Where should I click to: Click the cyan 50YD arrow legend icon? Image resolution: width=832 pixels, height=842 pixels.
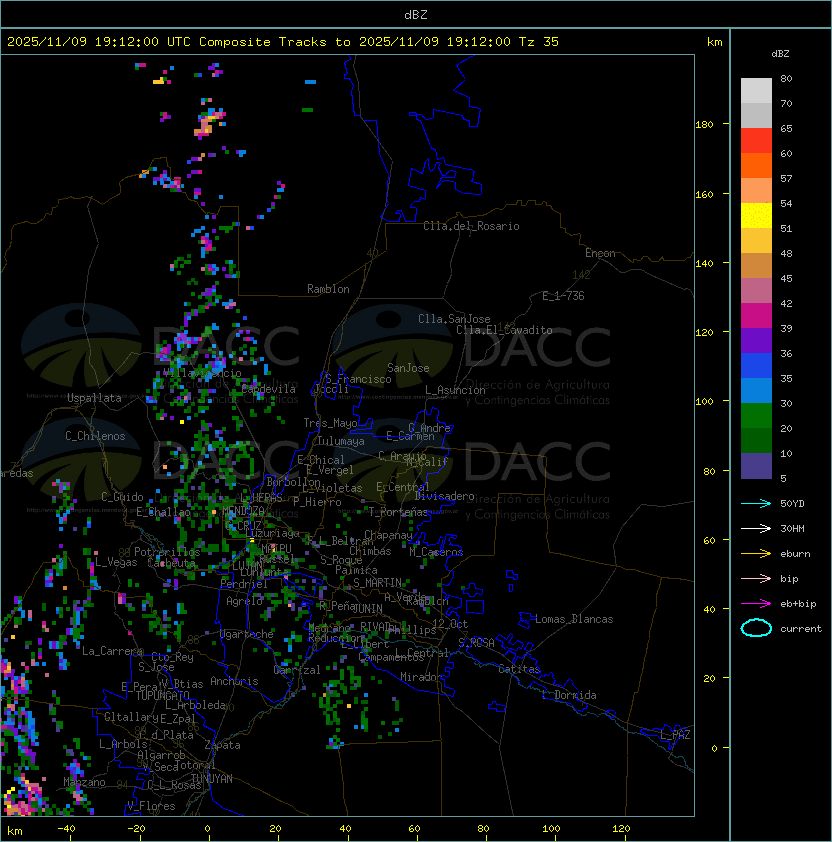point(756,503)
